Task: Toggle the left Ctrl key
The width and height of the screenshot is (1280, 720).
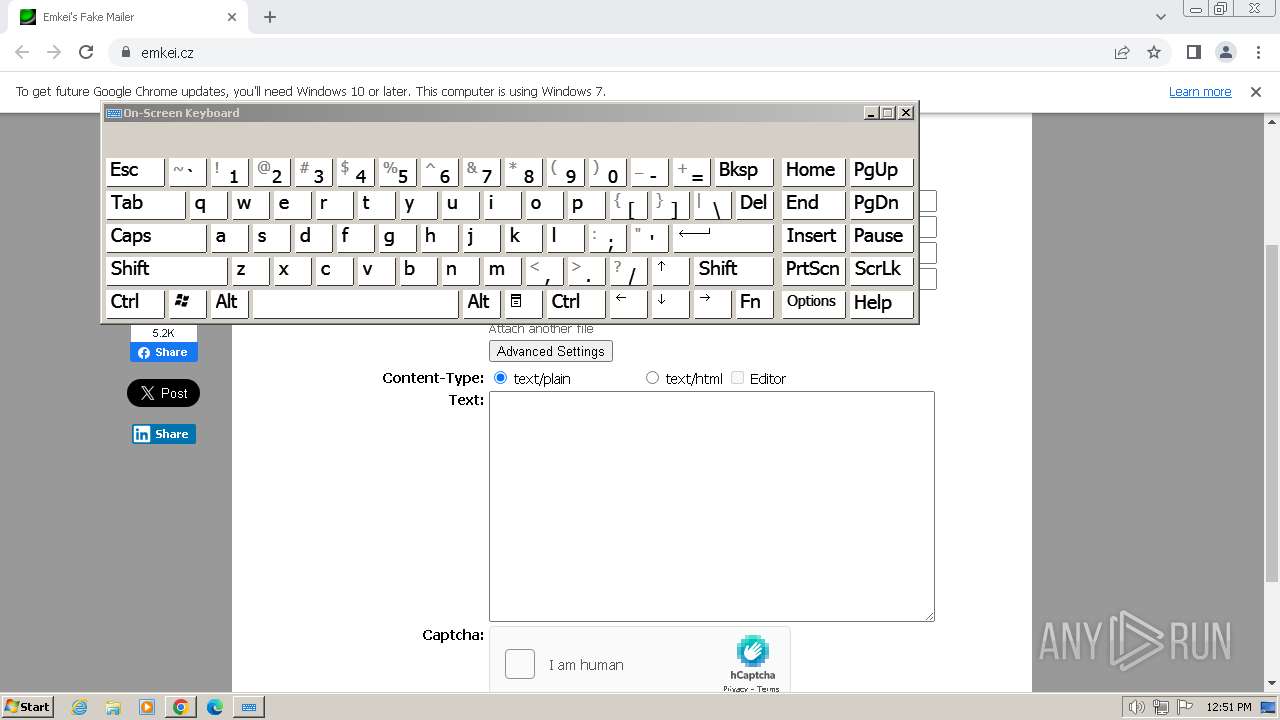Action: [135, 302]
